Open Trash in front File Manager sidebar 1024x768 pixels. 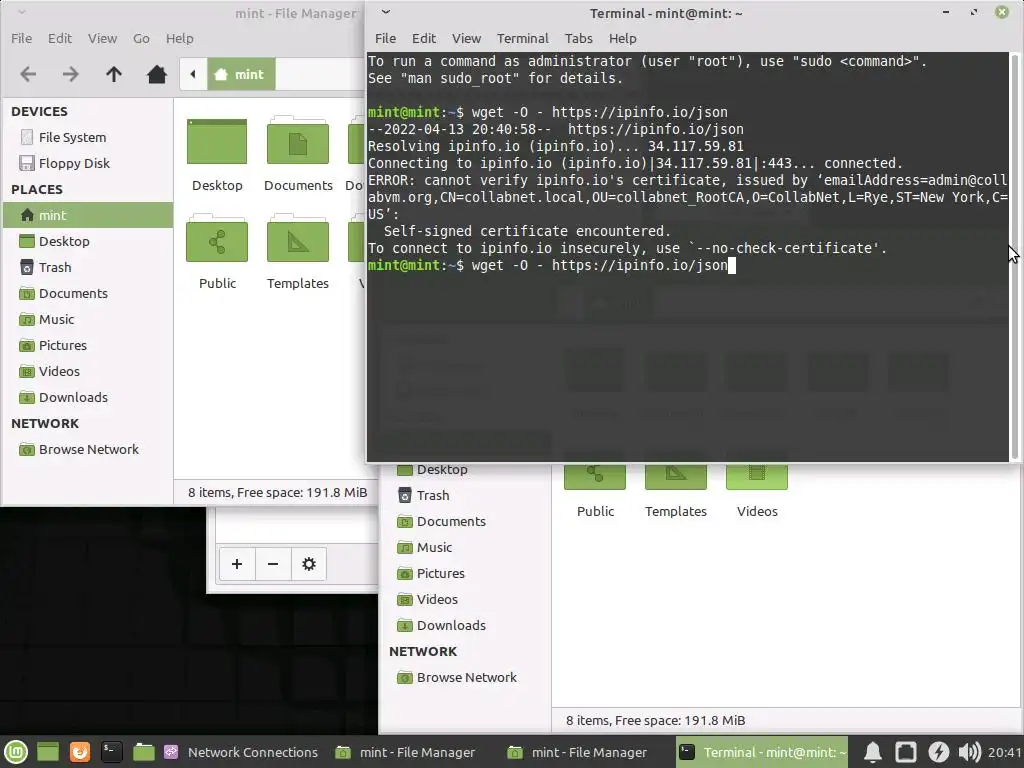pos(55,267)
